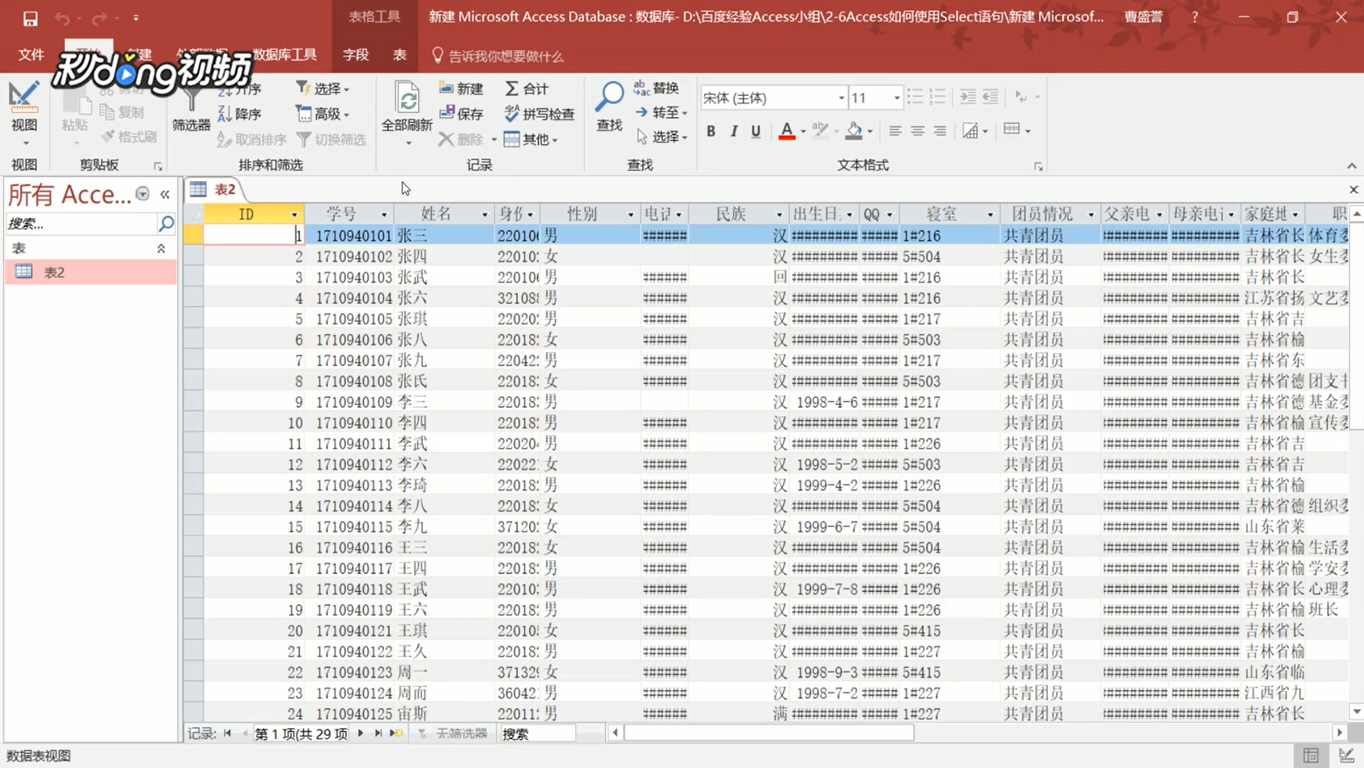
Task: Go to the next record navigation button
Action: click(x=361, y=734)
